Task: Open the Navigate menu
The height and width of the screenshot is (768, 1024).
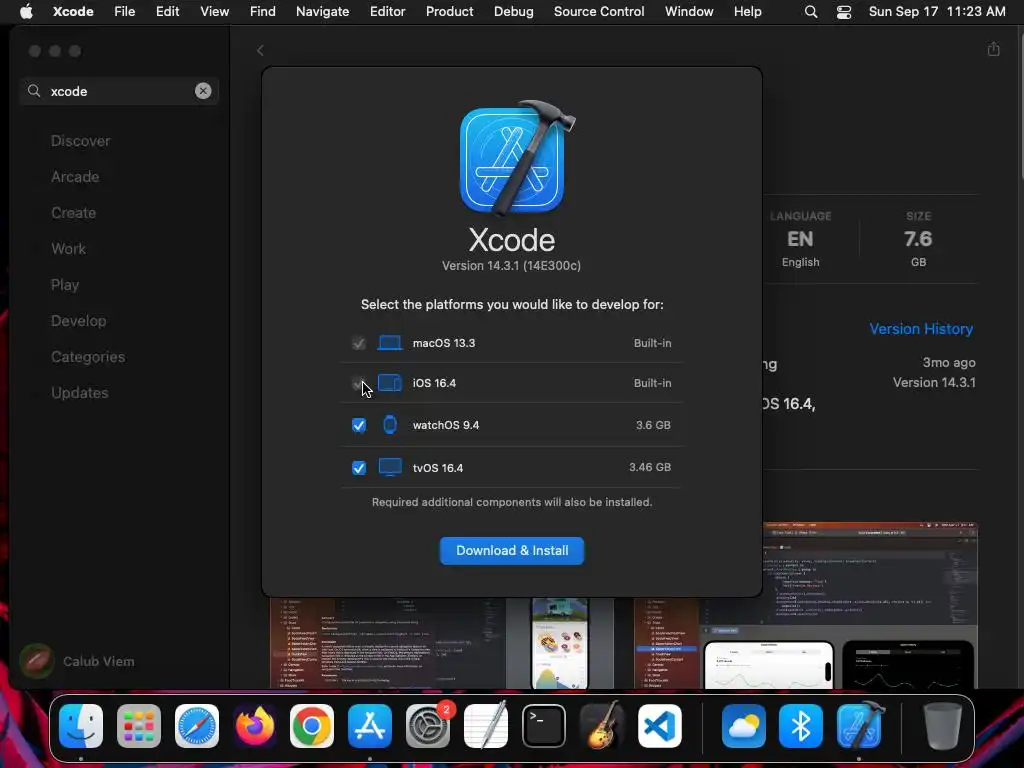Action: pyautogui.click(x=322, y=11)
